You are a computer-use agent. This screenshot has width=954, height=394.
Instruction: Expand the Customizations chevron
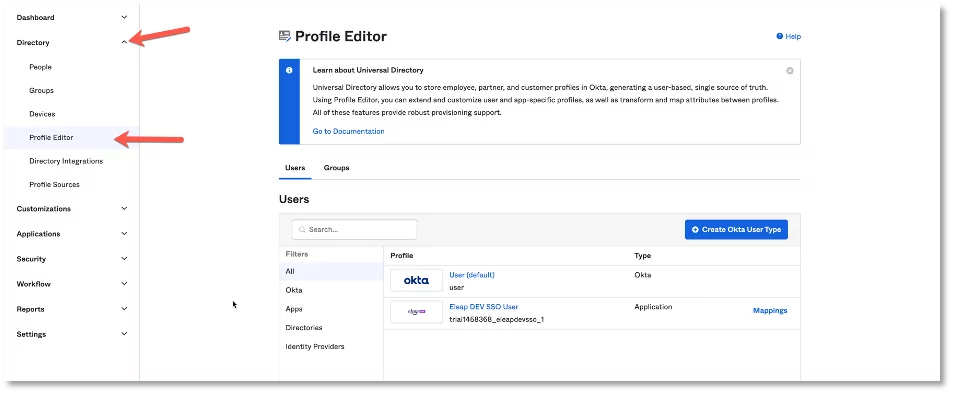124,209
